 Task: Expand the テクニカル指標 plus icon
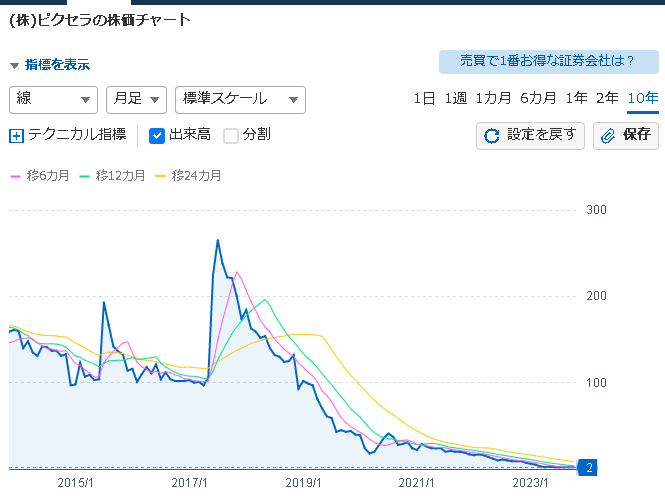coord(16,136)
